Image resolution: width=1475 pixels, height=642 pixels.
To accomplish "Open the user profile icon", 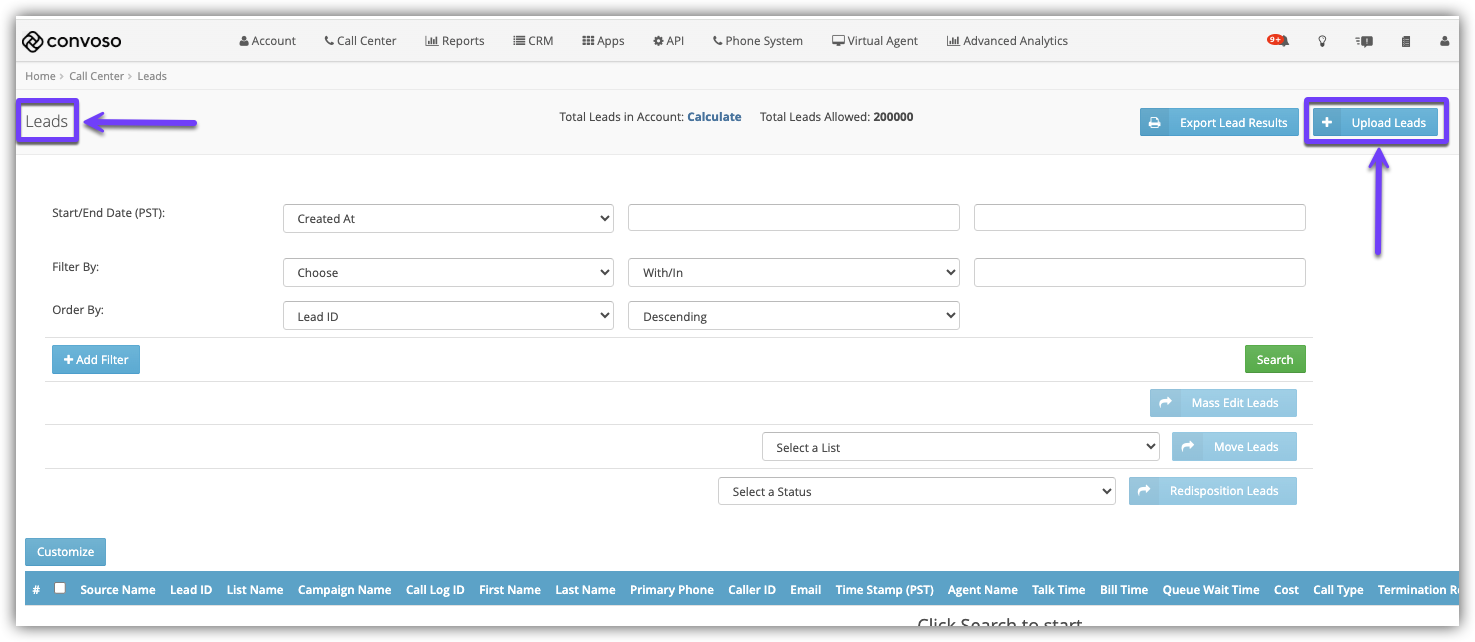I will point(1444,41).
